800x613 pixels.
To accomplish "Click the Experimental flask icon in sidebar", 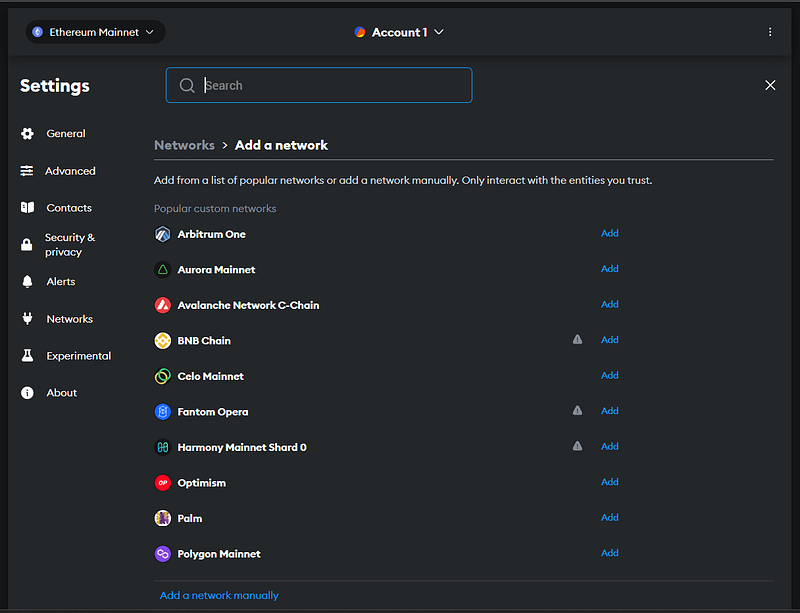I will click(28, 356).
